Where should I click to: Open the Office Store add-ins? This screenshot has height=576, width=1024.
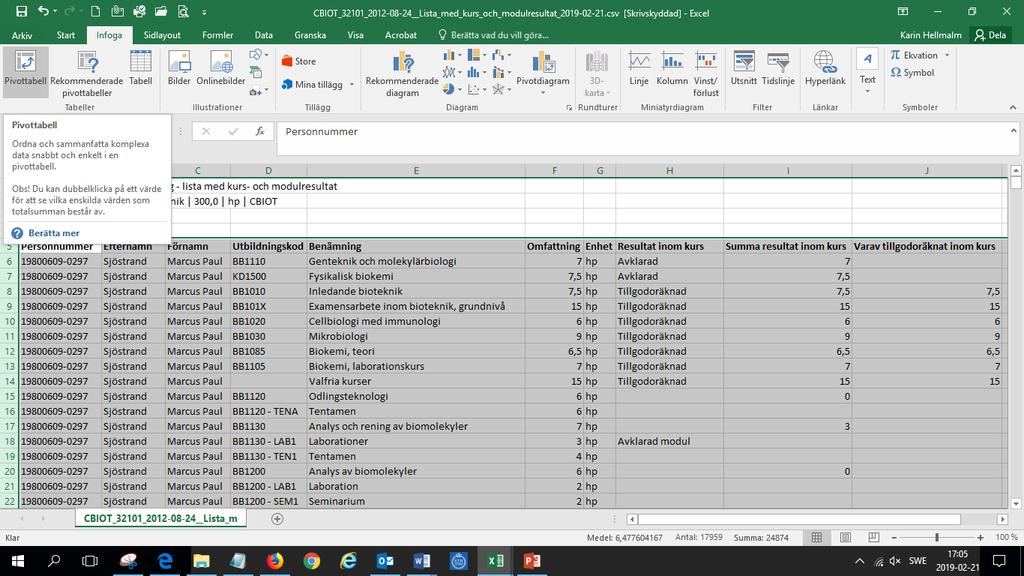[299, 61]
